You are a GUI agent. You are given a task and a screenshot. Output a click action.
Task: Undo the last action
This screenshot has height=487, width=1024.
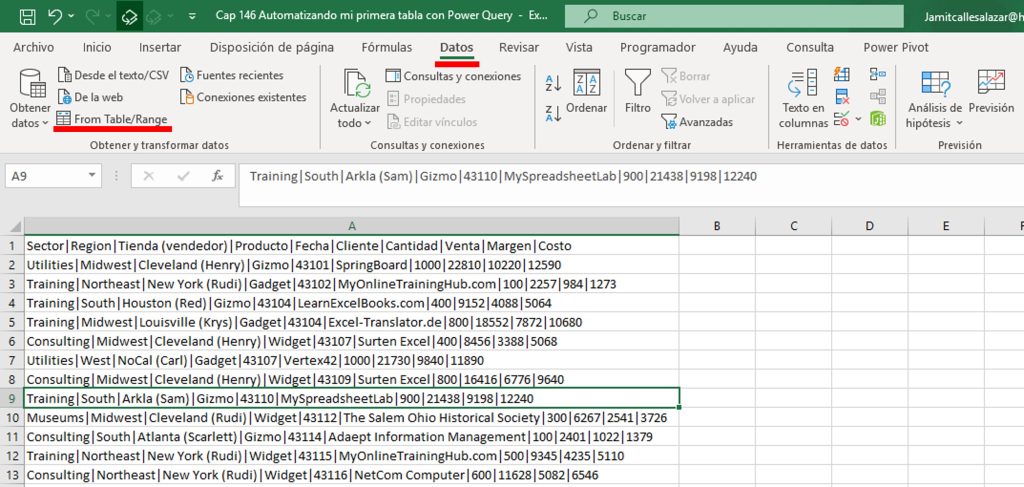point(55,16)
